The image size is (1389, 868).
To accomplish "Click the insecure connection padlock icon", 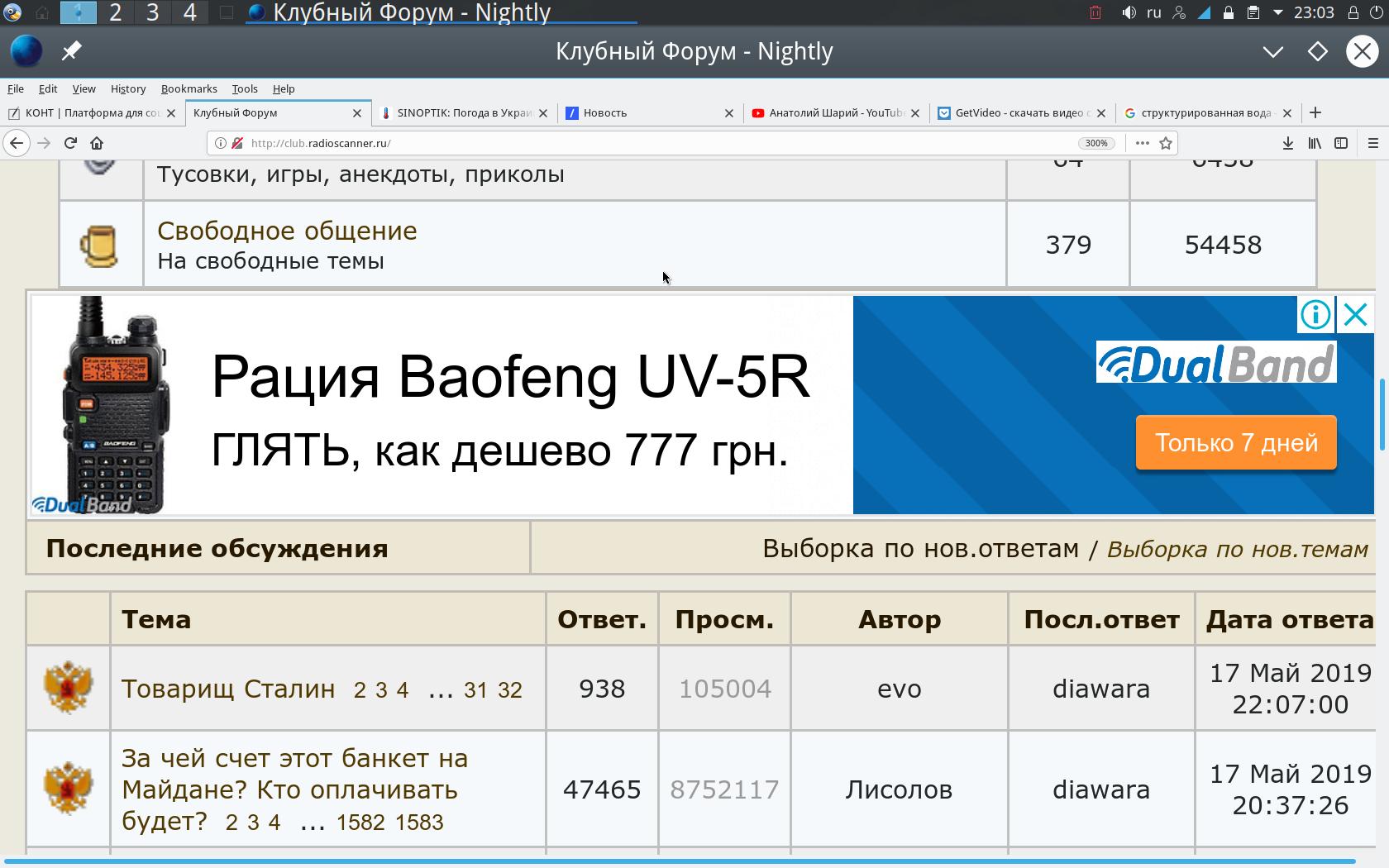I will click(237, 143).
